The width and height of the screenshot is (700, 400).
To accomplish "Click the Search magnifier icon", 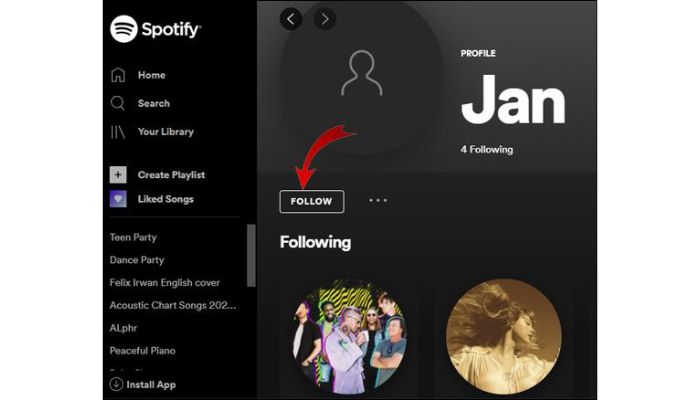I will coord(118,104).
